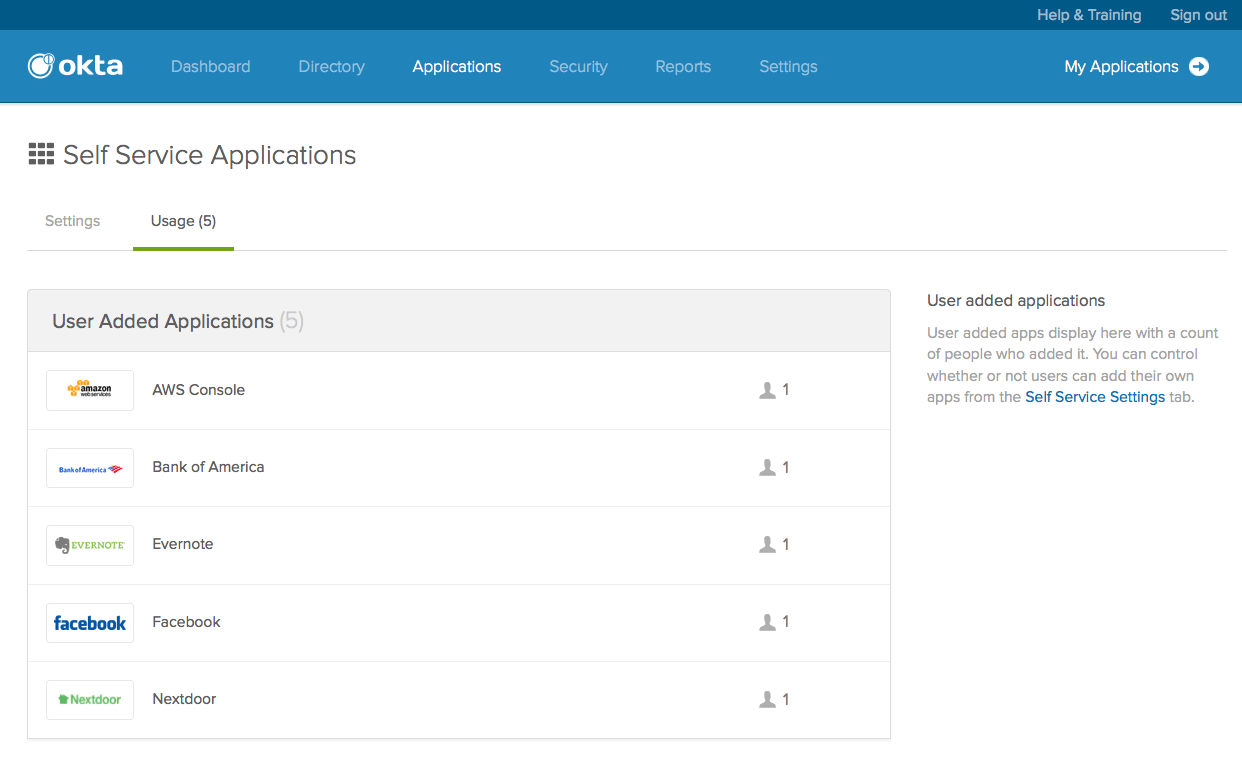
Task: Click the Evernote logo thumbnail
Action: click(x=90, y=545)
